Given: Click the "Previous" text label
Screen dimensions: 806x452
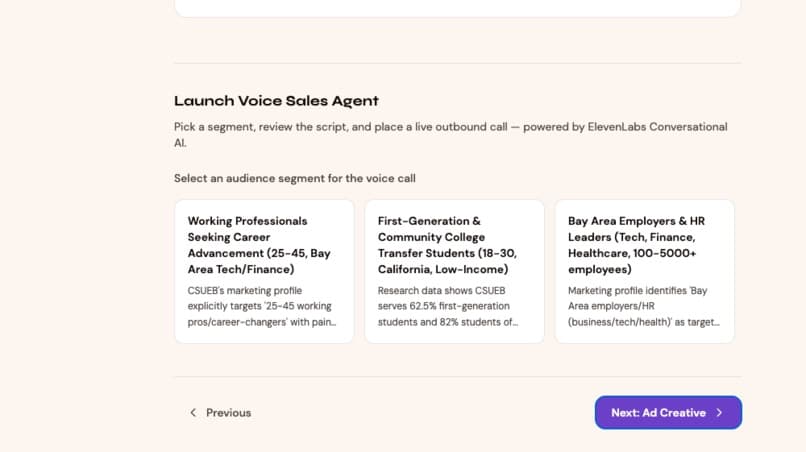Looking at the screenshot, I should [228, 412].
